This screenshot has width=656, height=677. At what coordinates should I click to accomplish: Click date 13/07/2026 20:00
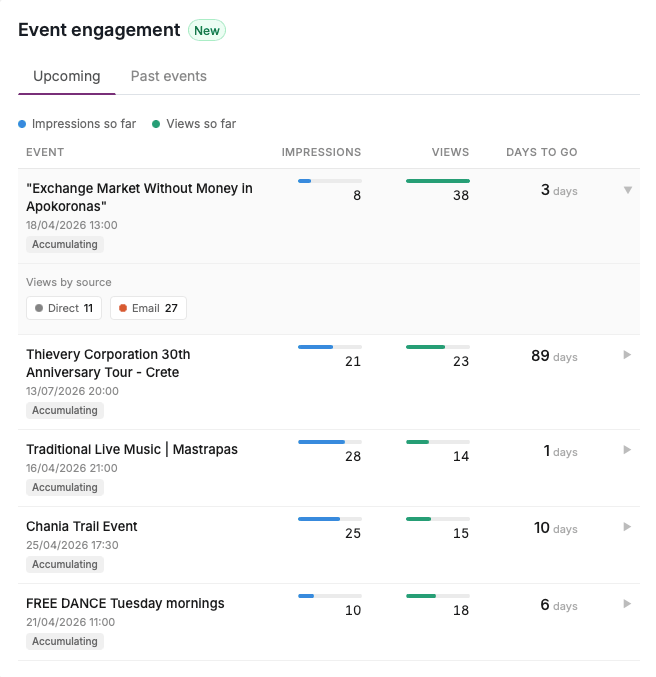tap(72, 391)
